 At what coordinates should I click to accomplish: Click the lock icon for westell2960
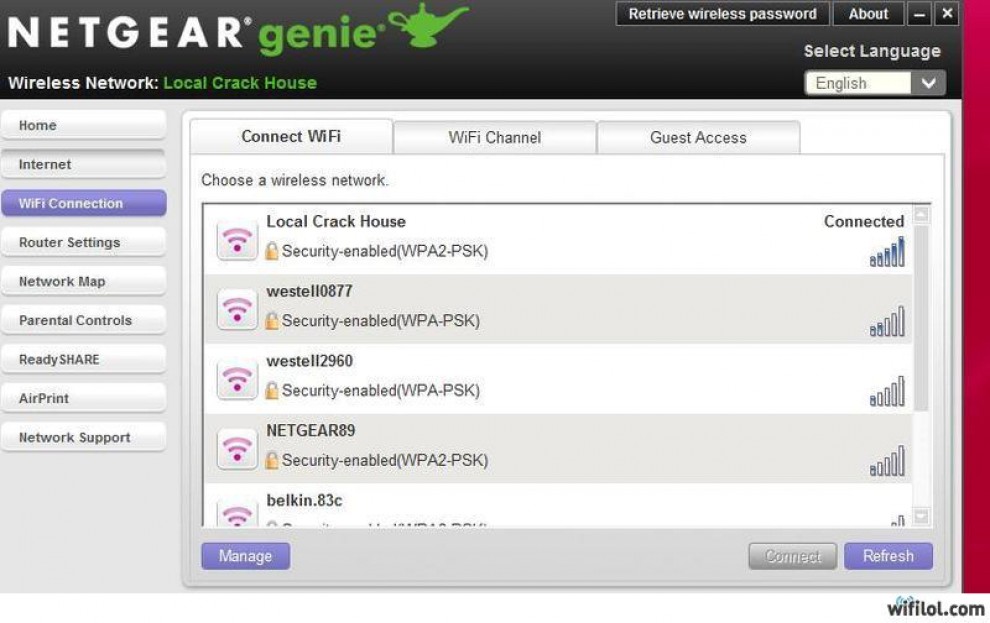271,390
